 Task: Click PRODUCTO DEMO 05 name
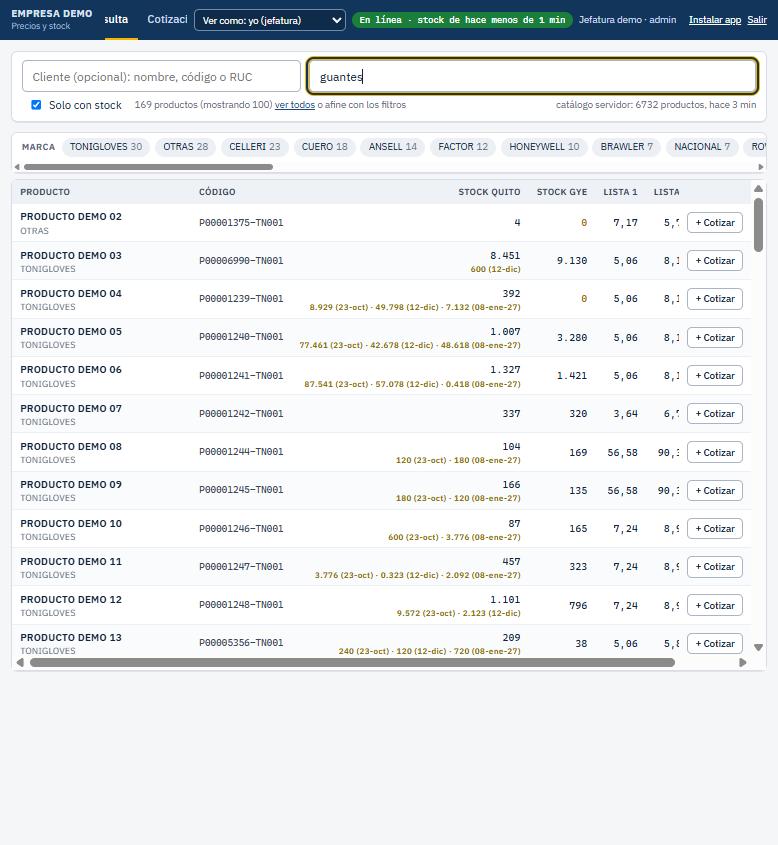pyautogui.click(x=71, y=331)
